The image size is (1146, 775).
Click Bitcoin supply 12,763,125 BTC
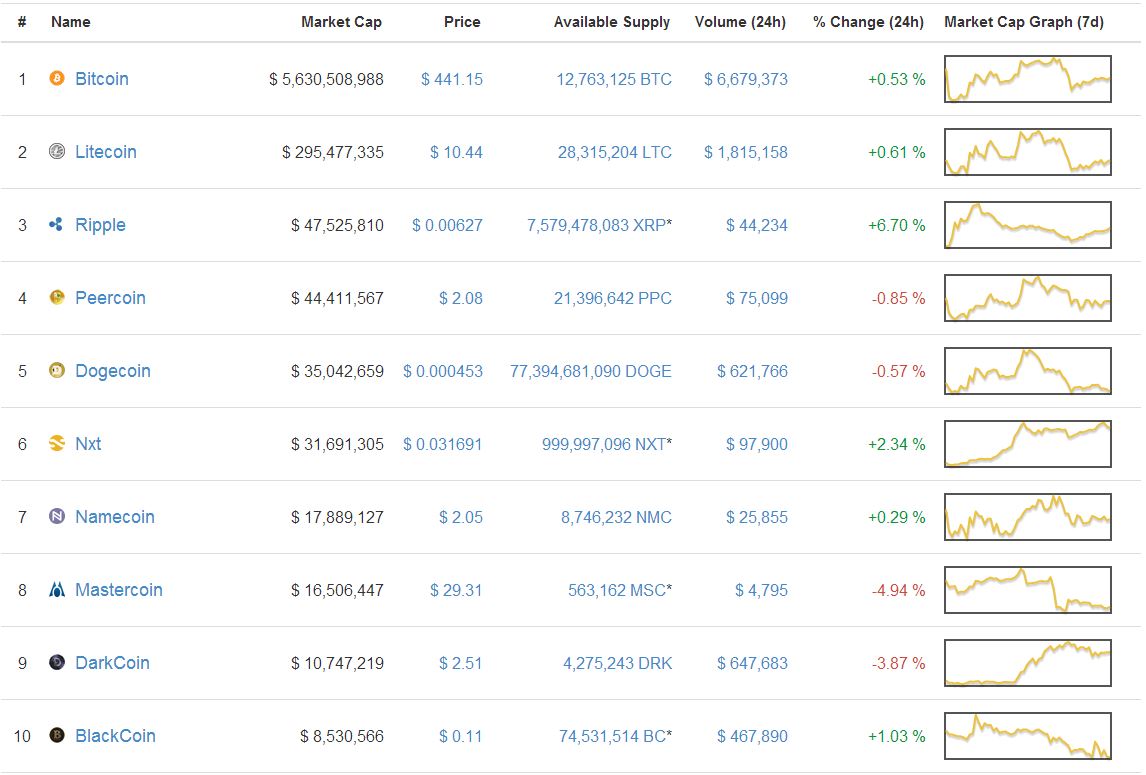tap(614, 79)
